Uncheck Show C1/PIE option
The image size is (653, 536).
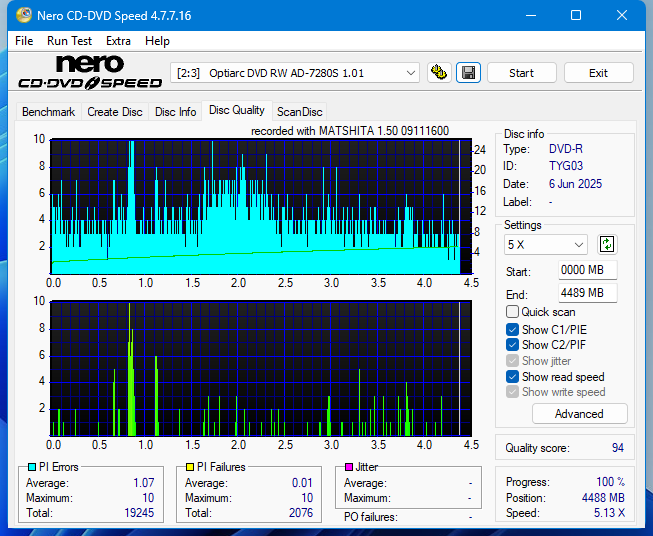[x=513, y=329]
